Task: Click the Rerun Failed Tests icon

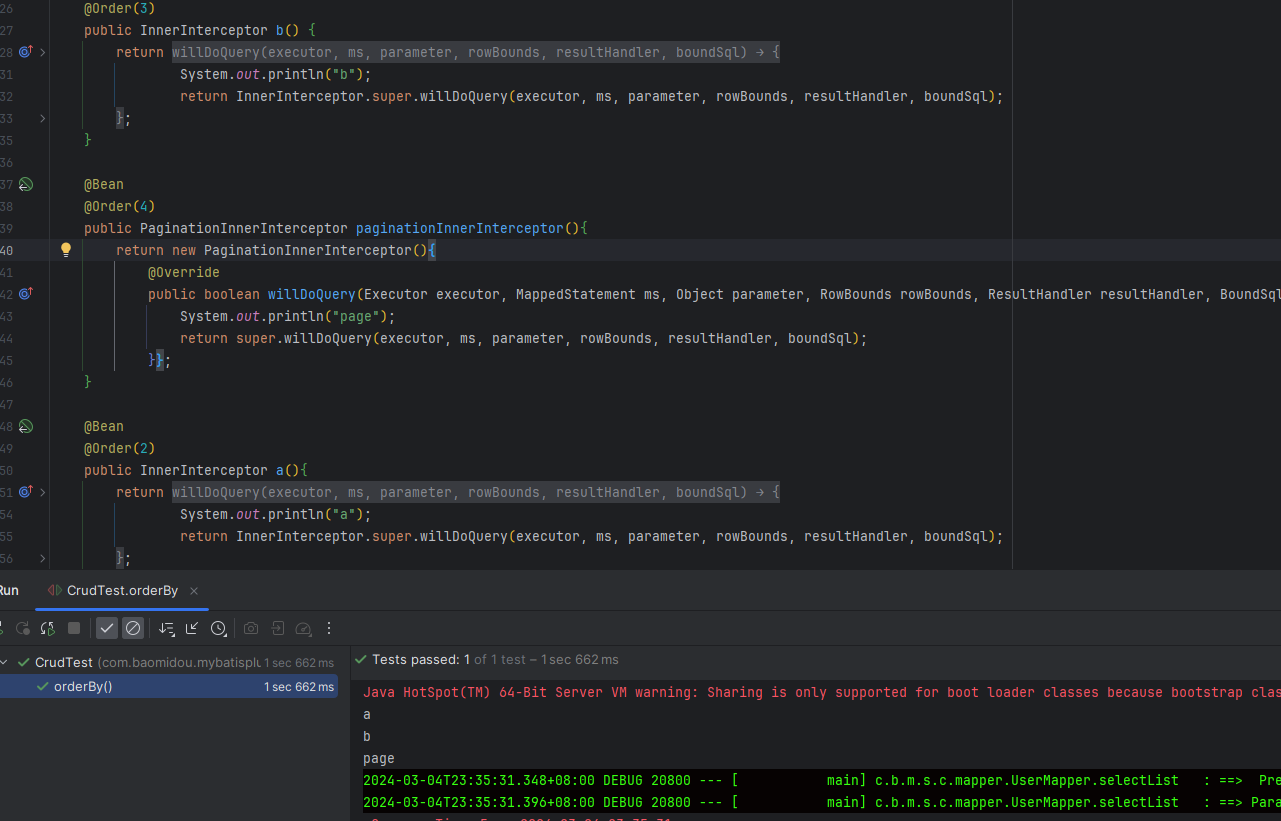Action: point(22,628)
